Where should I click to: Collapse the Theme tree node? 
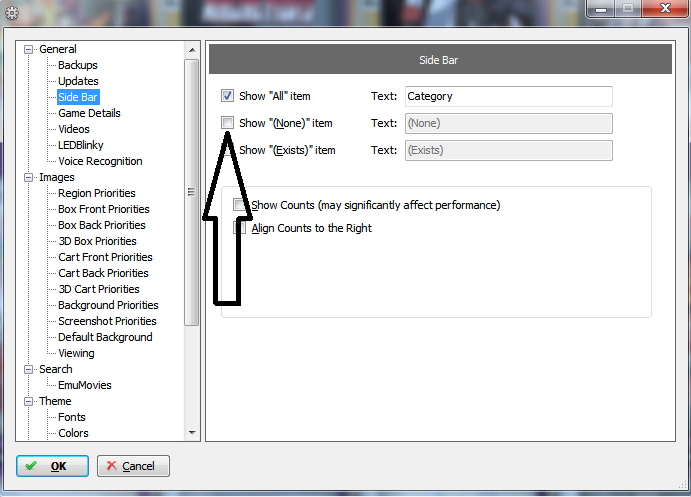[x=28, y=401]
